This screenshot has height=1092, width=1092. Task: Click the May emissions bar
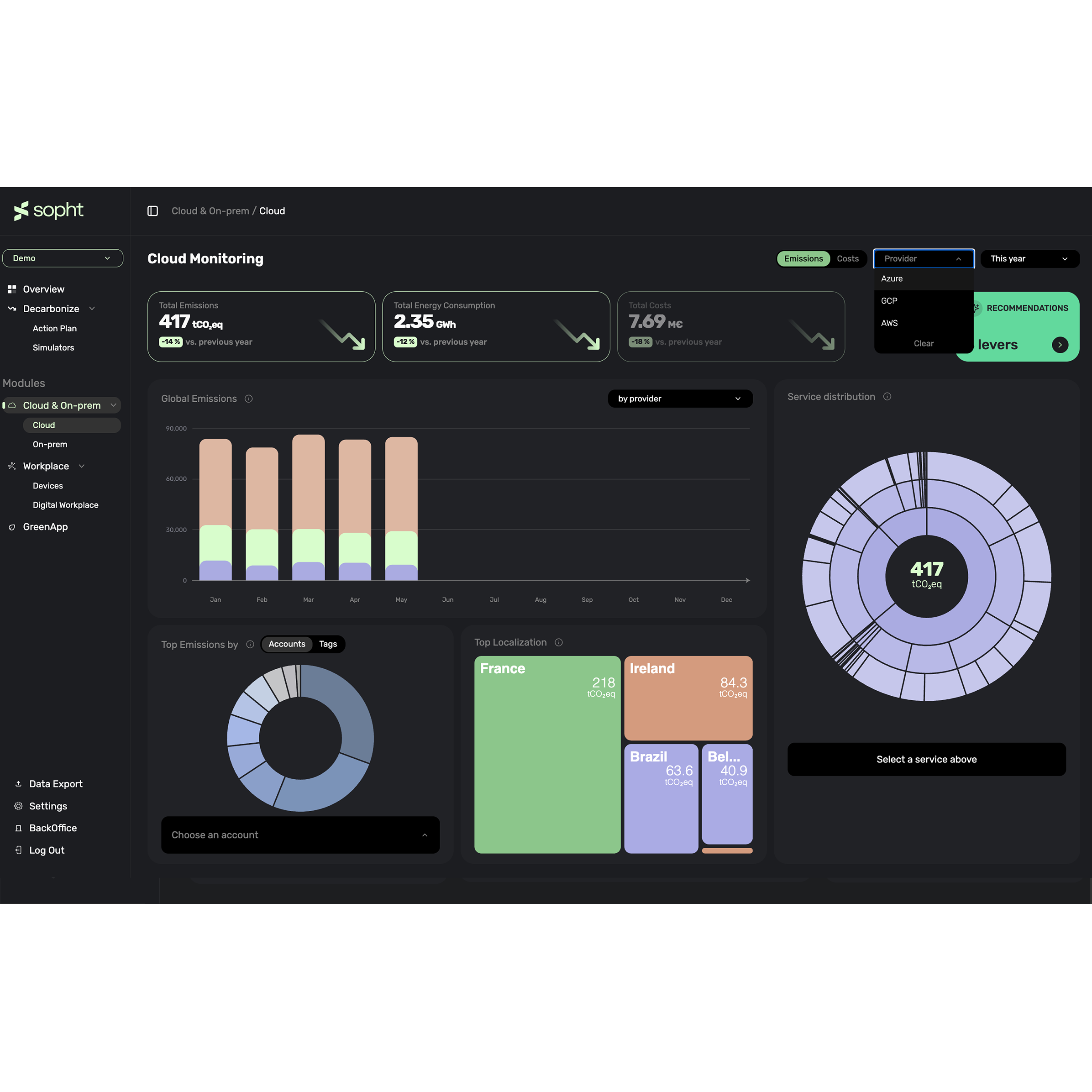tap(401, 509)
